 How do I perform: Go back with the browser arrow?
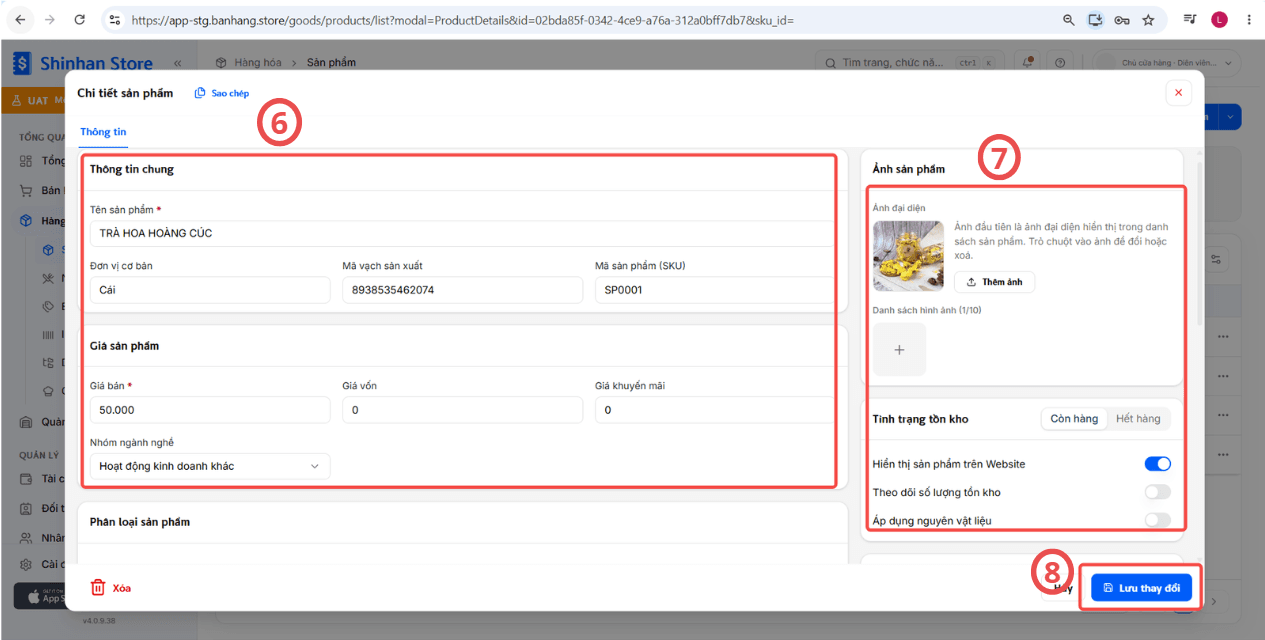pyautogui.click(x=21, y=19)
